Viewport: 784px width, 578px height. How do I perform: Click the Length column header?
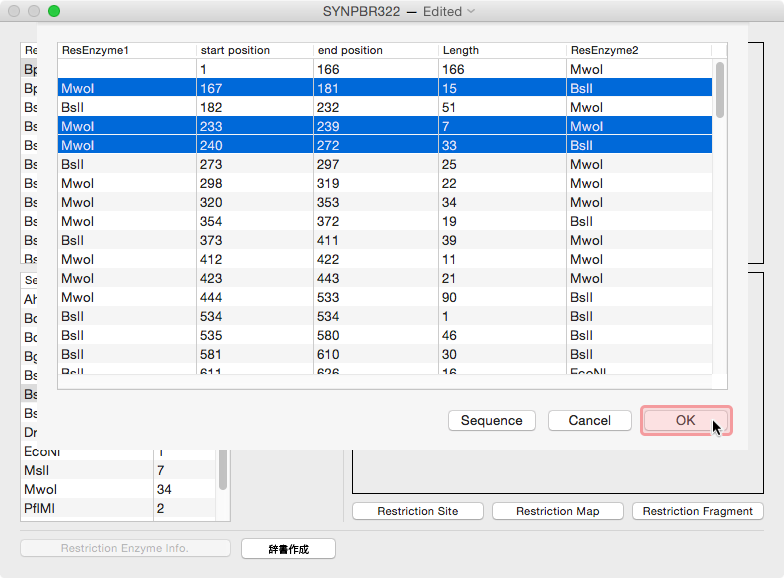pyautogui.click(x=500, y=50)
